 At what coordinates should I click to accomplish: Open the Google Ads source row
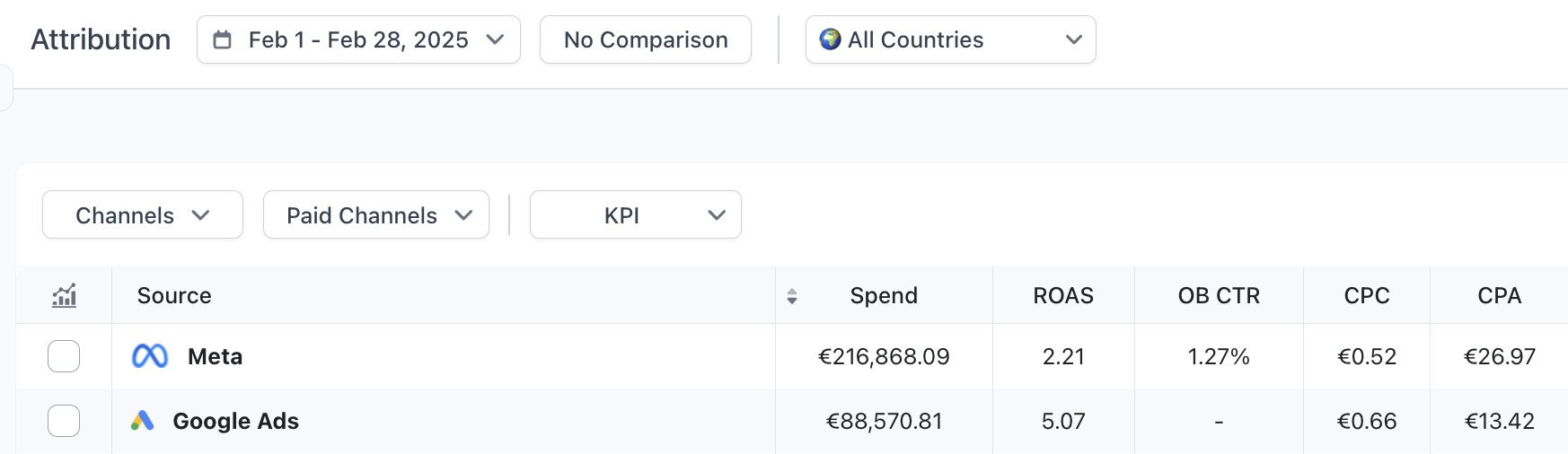(235, 422)
